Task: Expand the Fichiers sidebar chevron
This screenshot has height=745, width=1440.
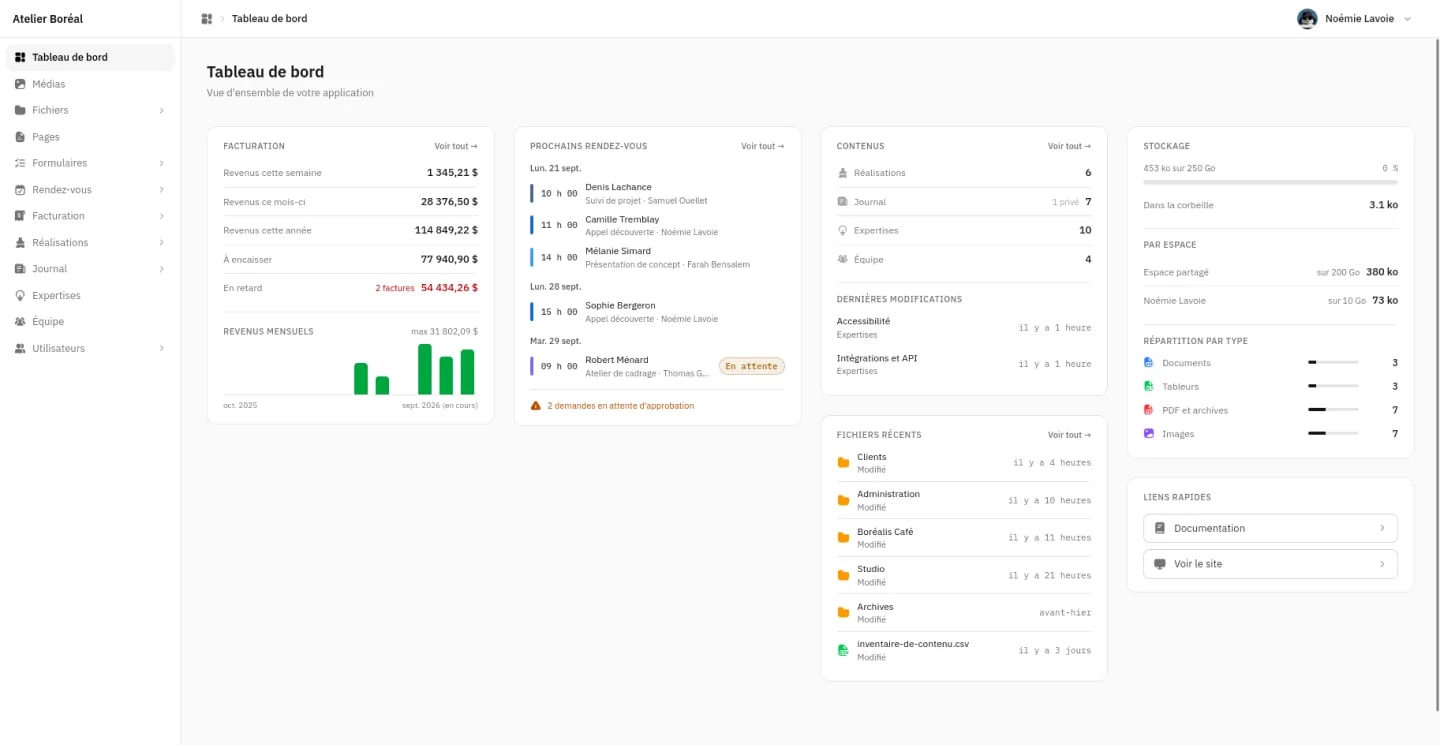Action: coord(162,110)
